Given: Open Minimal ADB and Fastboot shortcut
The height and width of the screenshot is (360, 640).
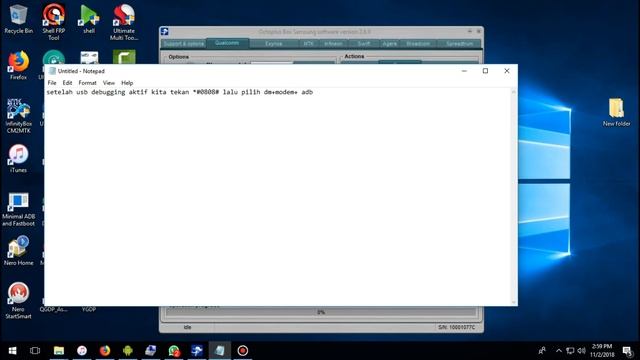Looking at the screenshot, I should (18, 209).
